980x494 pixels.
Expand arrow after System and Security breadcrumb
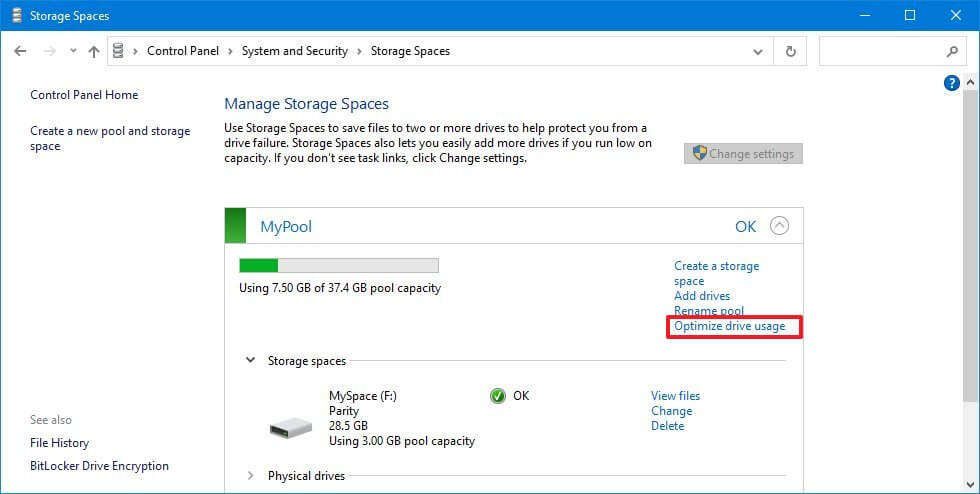pos(359,51)
